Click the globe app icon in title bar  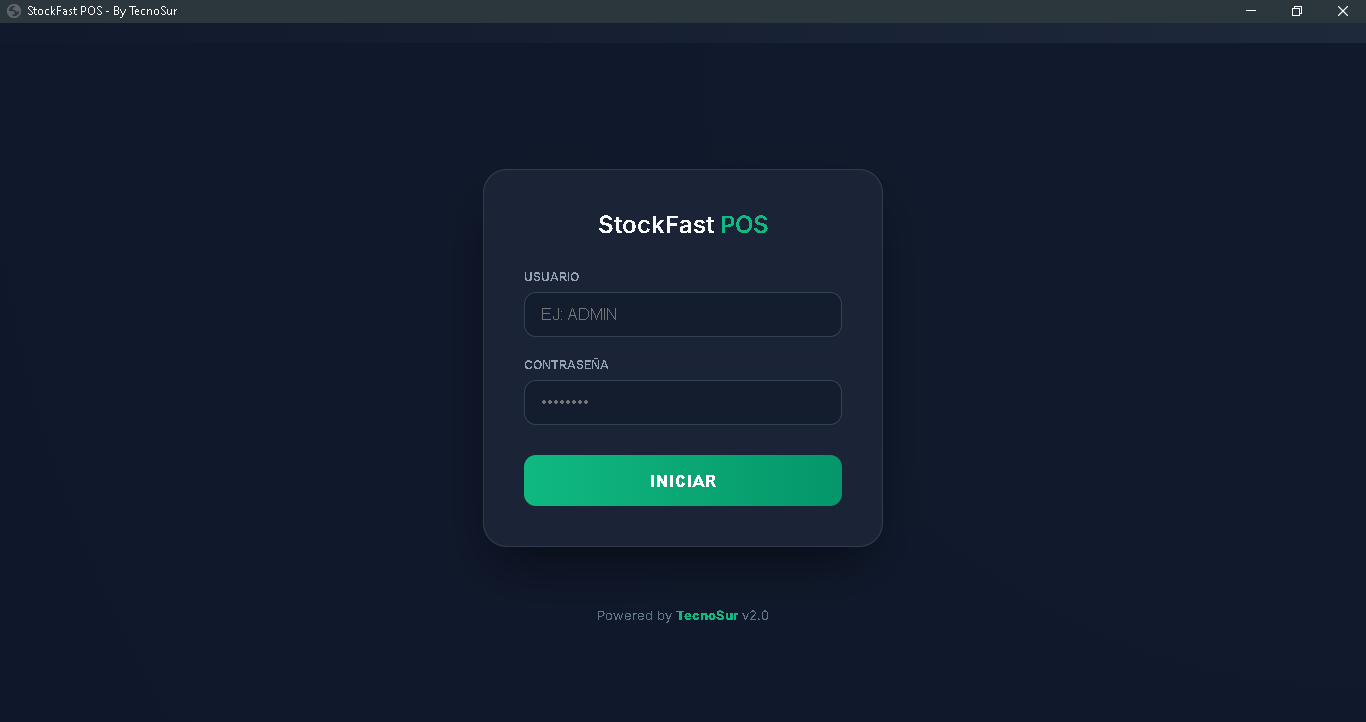pyautogui.click(x=14, y=11)
